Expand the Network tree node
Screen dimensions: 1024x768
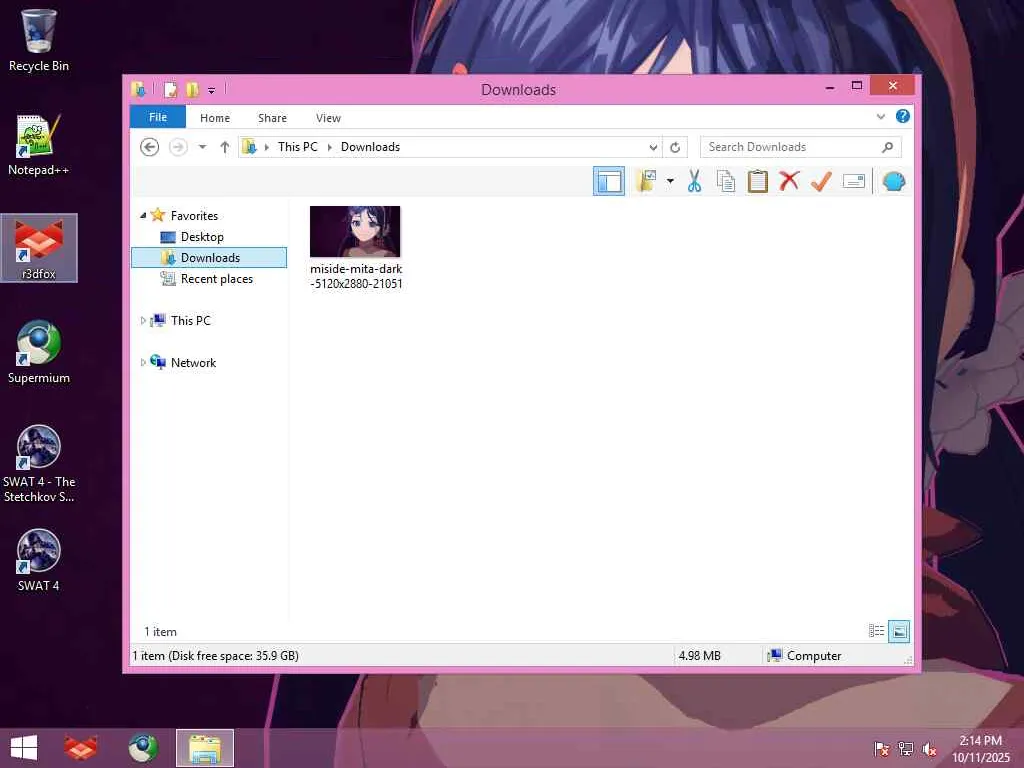143,362
